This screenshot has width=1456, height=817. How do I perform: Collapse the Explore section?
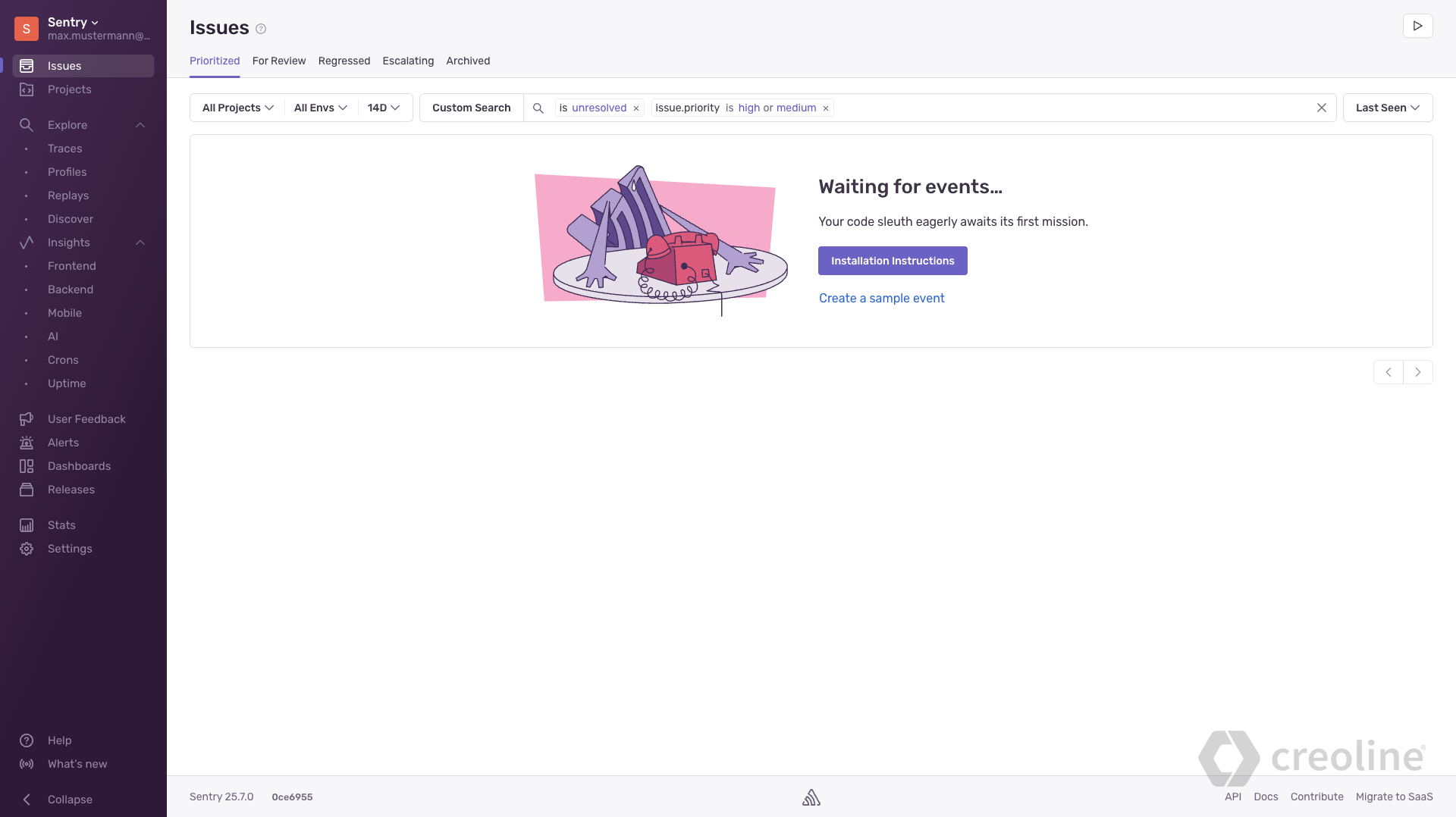(140, 125)
